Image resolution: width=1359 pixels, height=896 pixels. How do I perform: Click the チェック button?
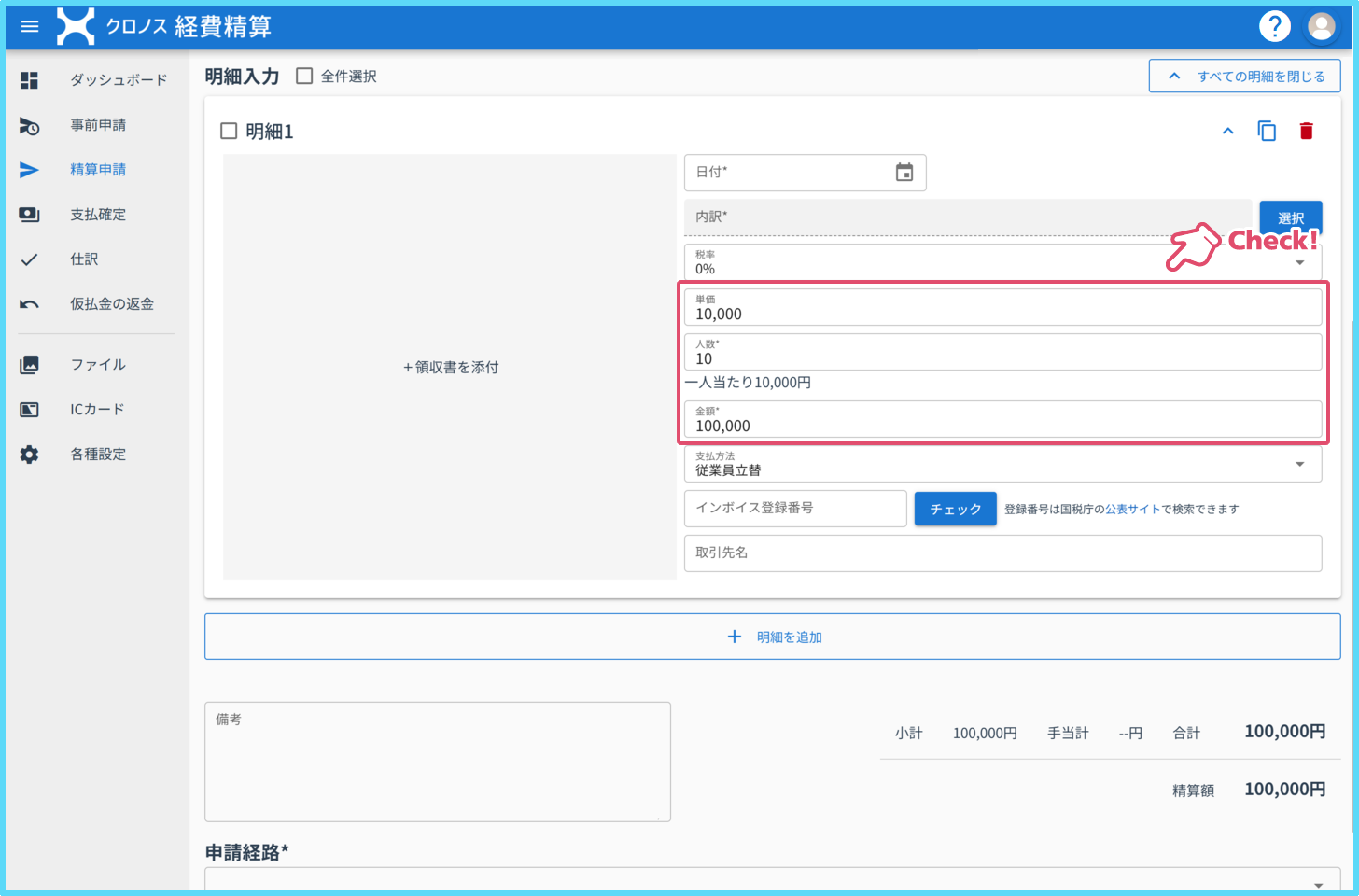(956, 509)
